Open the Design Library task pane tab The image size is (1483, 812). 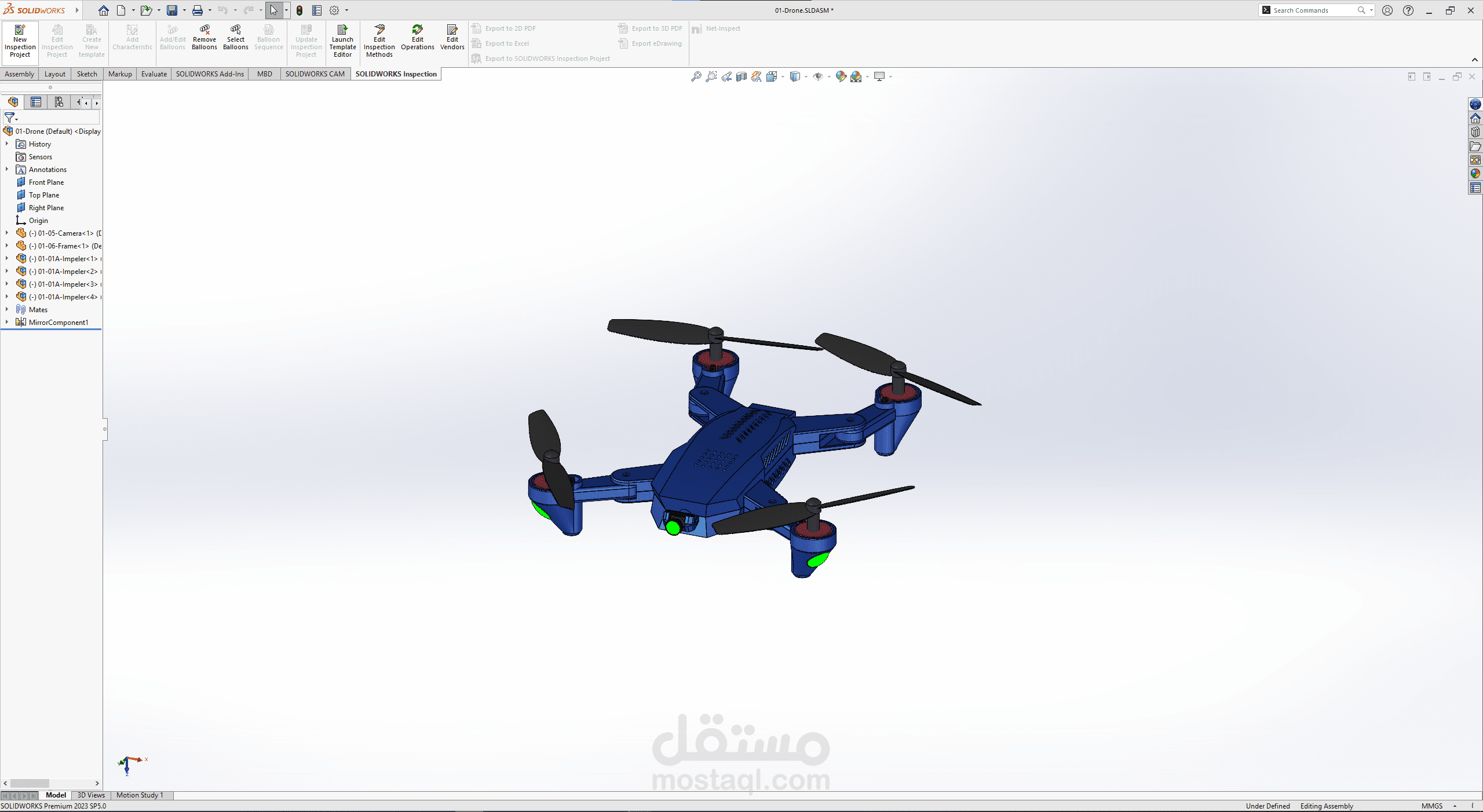pyautogui.click(x=1475, y=132)
